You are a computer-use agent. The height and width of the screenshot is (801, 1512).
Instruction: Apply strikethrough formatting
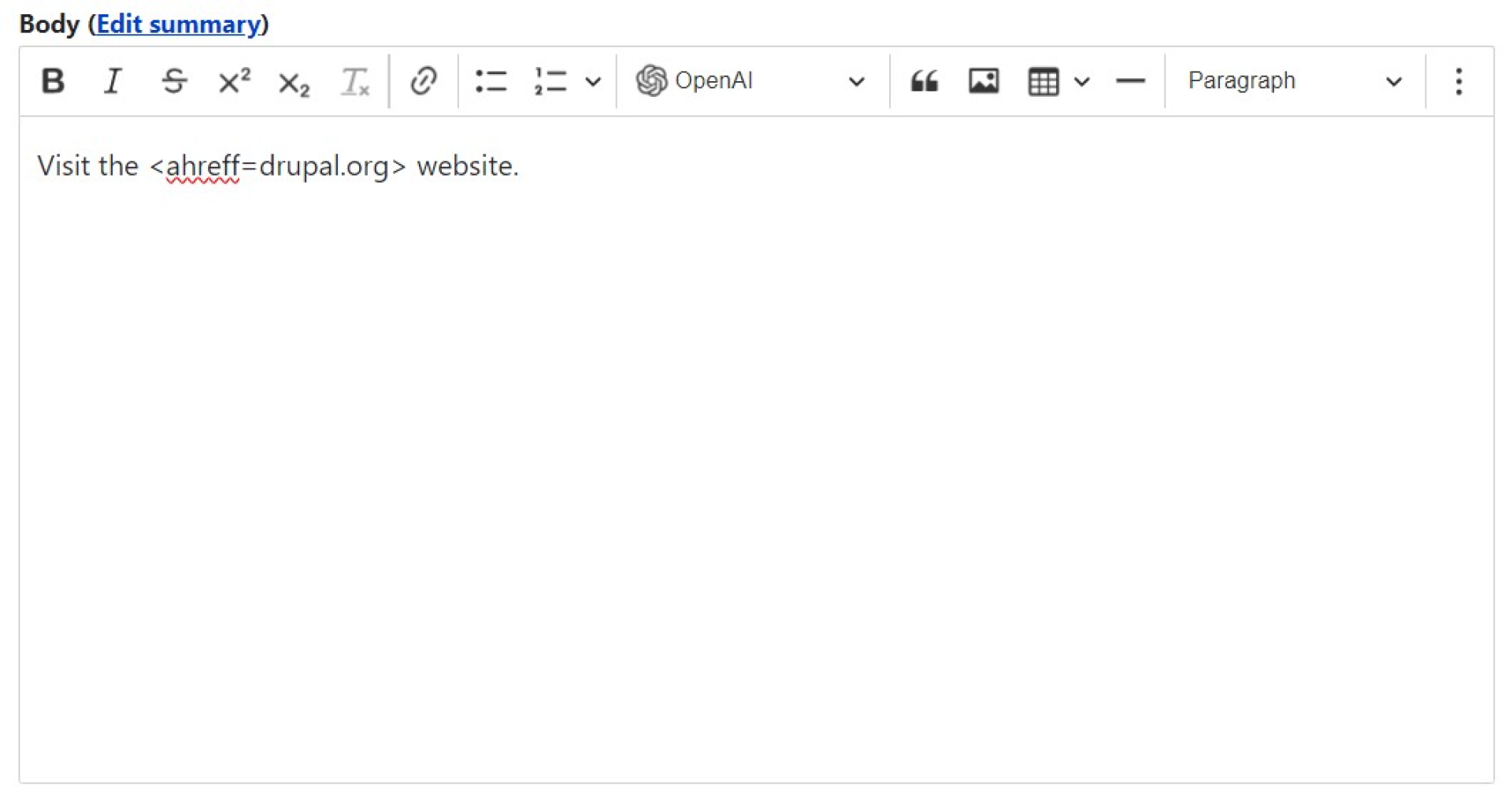pyautogui.click(x=173, y=81)
